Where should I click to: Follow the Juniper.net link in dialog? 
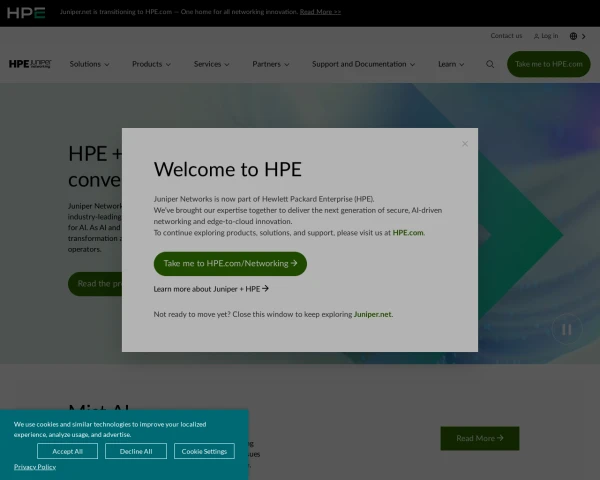tap(372, 314)
